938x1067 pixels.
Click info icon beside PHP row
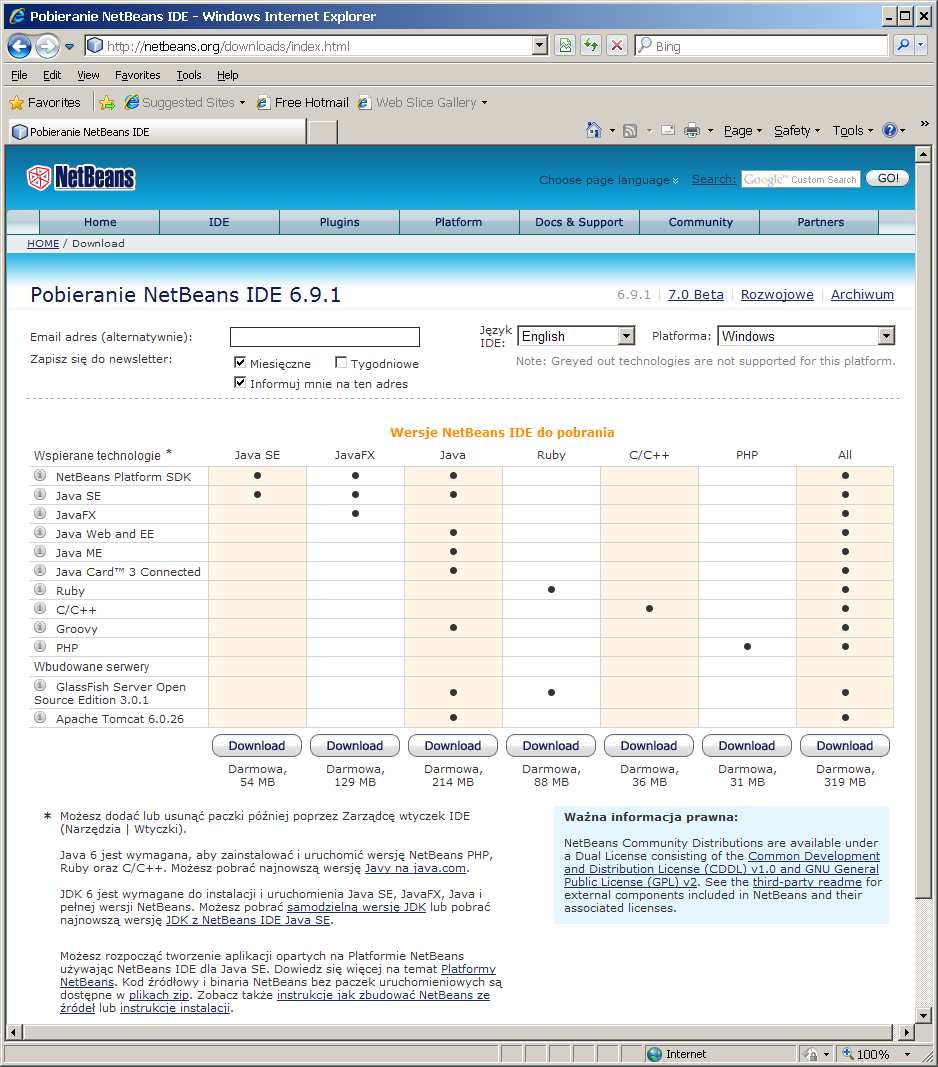40,647
